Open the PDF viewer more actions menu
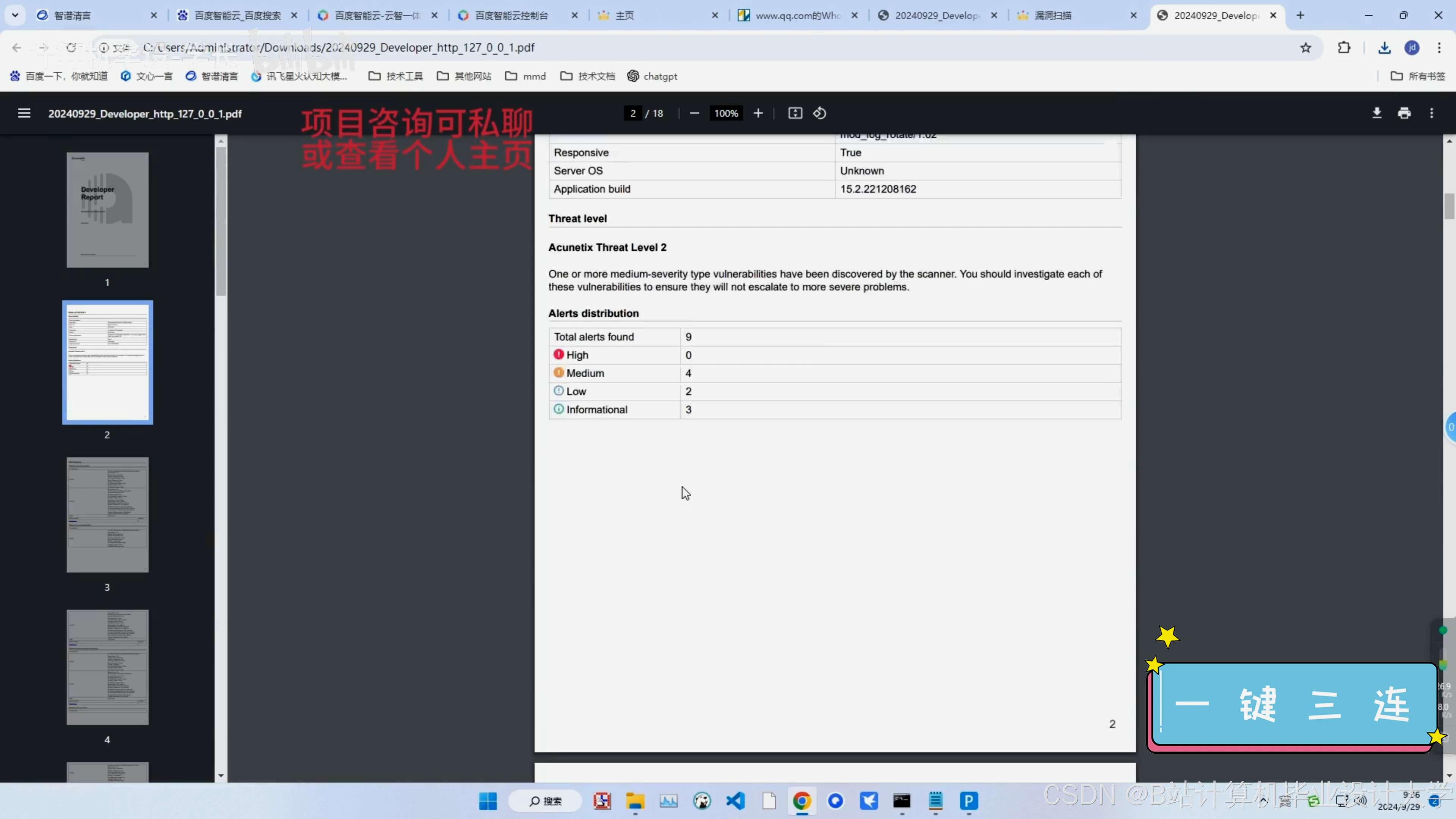Image resolution: width=1456 pixels, height=819 pixels. click(1431, 113)
